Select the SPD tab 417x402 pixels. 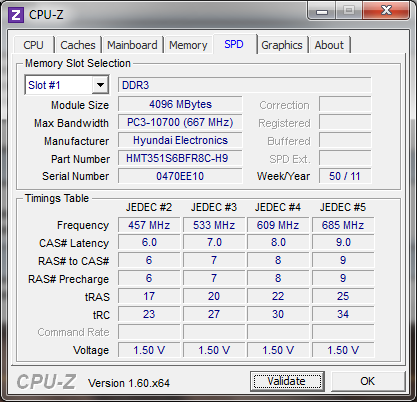pos(234,44)
